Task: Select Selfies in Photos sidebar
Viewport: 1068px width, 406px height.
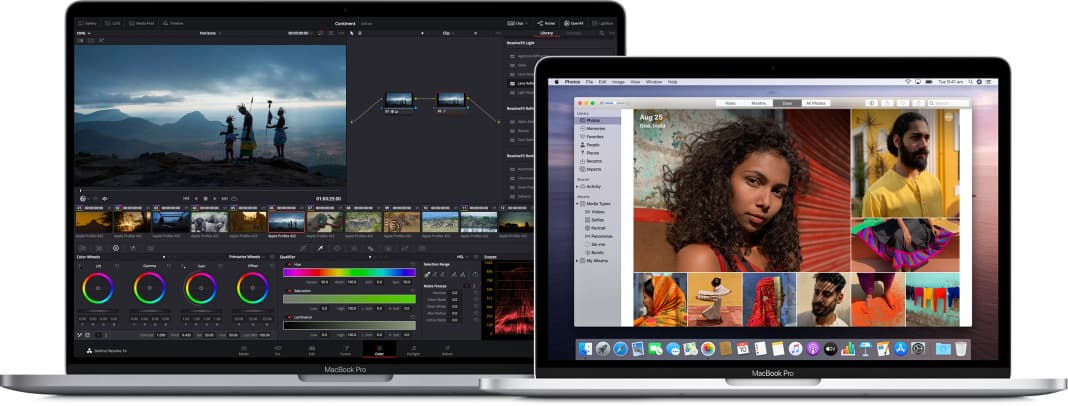Action: (x=597, y=220)
